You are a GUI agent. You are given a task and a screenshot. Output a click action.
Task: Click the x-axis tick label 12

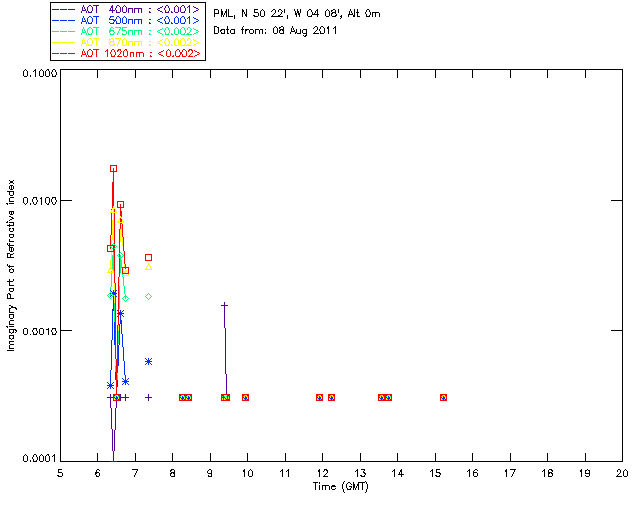(322, 473)
